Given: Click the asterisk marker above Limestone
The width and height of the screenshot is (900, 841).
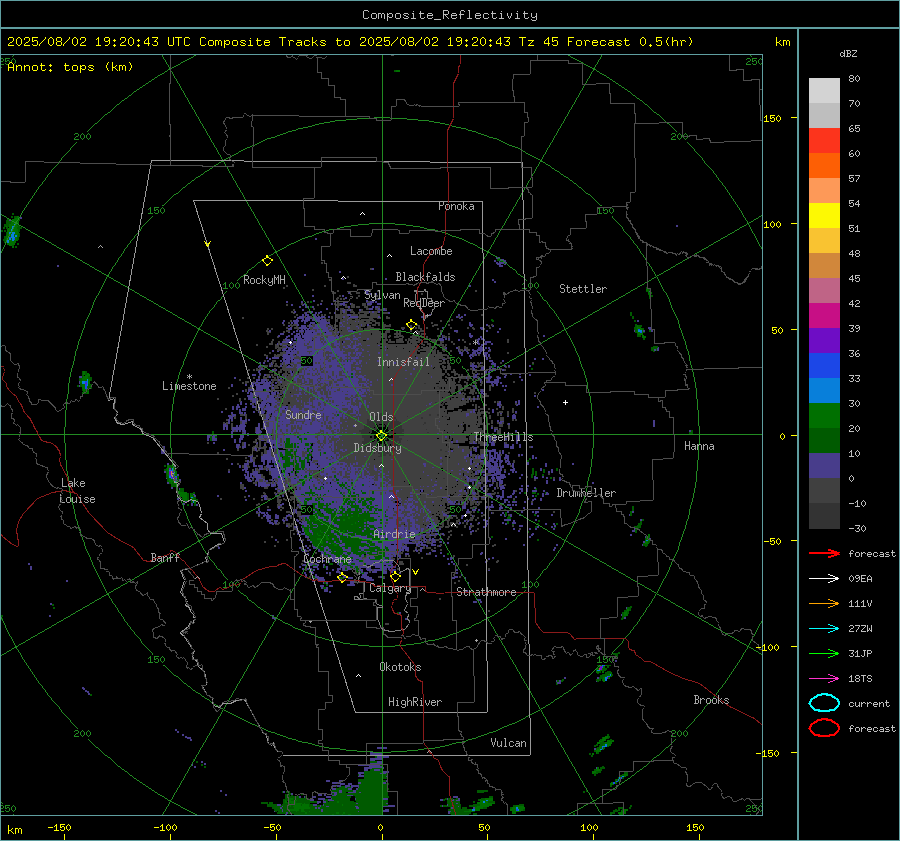Looking at the screenshot, I should 189,377.
